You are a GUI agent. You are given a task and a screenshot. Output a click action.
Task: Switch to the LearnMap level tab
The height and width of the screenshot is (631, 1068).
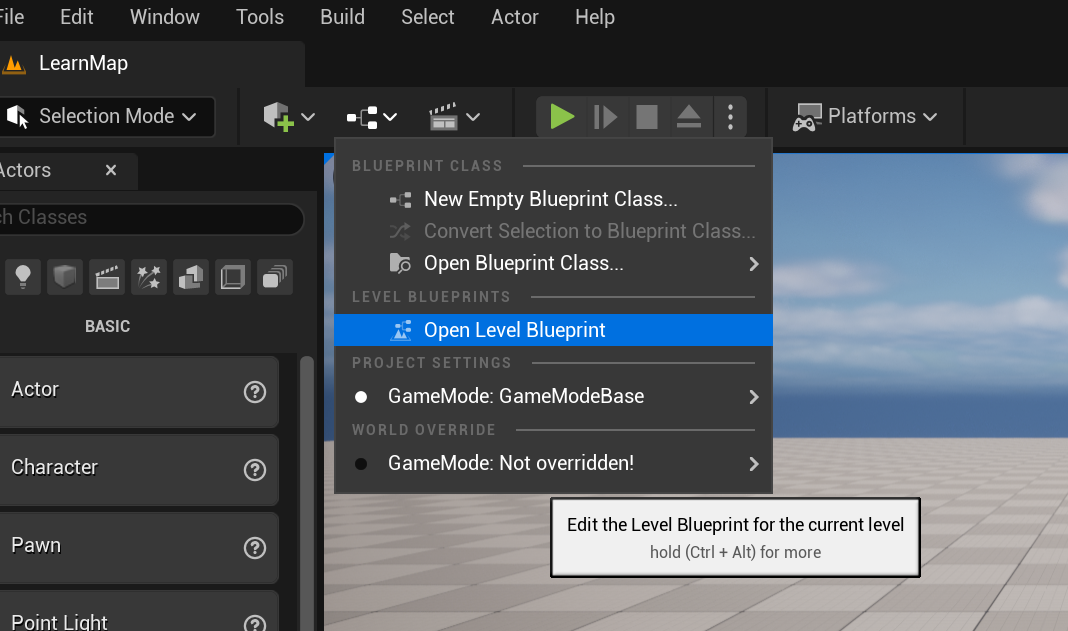click(83, 63)
